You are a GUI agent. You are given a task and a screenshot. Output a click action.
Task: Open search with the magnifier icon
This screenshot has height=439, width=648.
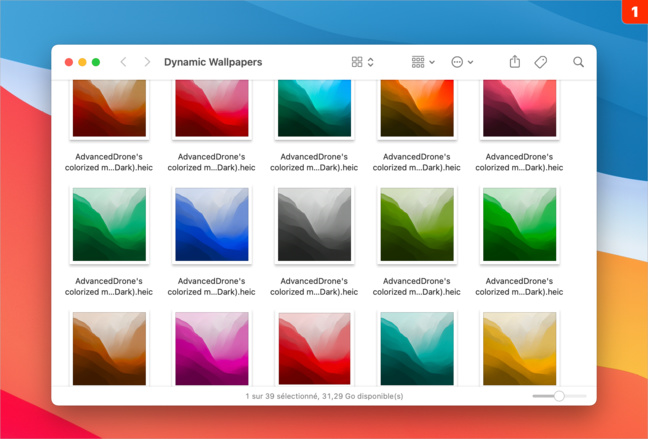pyautogui.click(x=578, y=62)
